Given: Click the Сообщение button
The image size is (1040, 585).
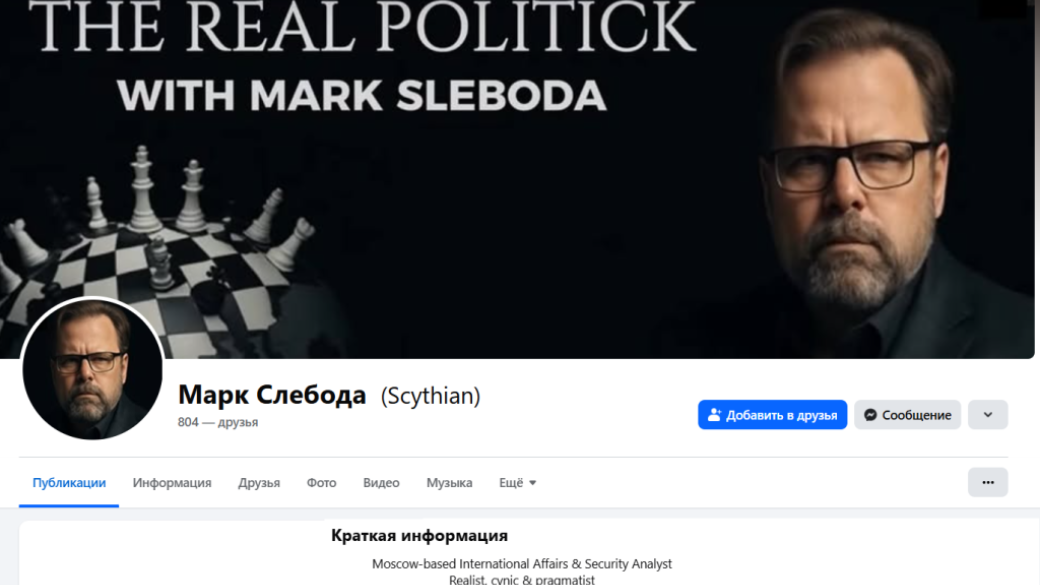Looking at the screenshot, I should pos(907,415).
